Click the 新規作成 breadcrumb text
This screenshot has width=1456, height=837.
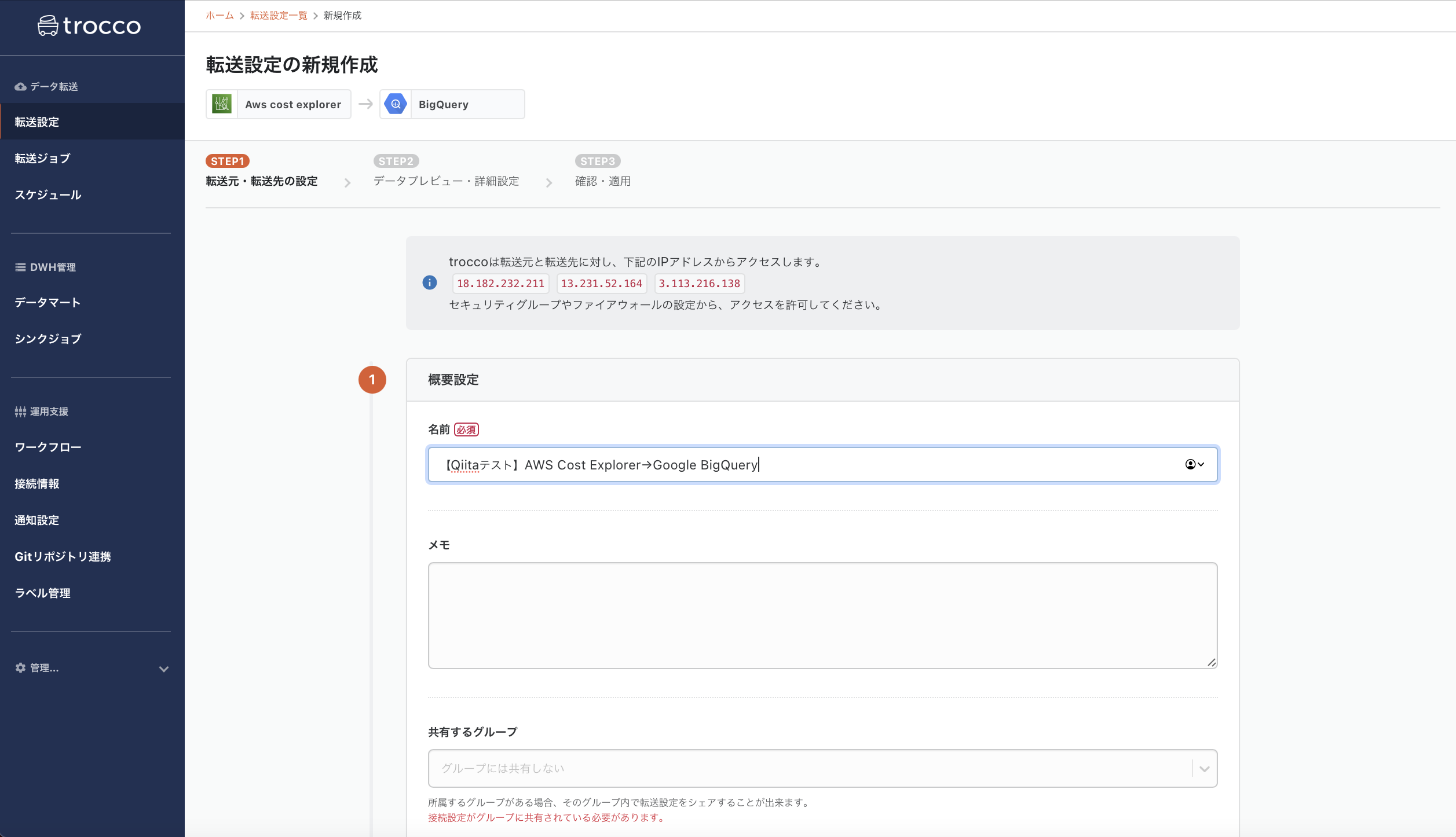pos(342,16)
